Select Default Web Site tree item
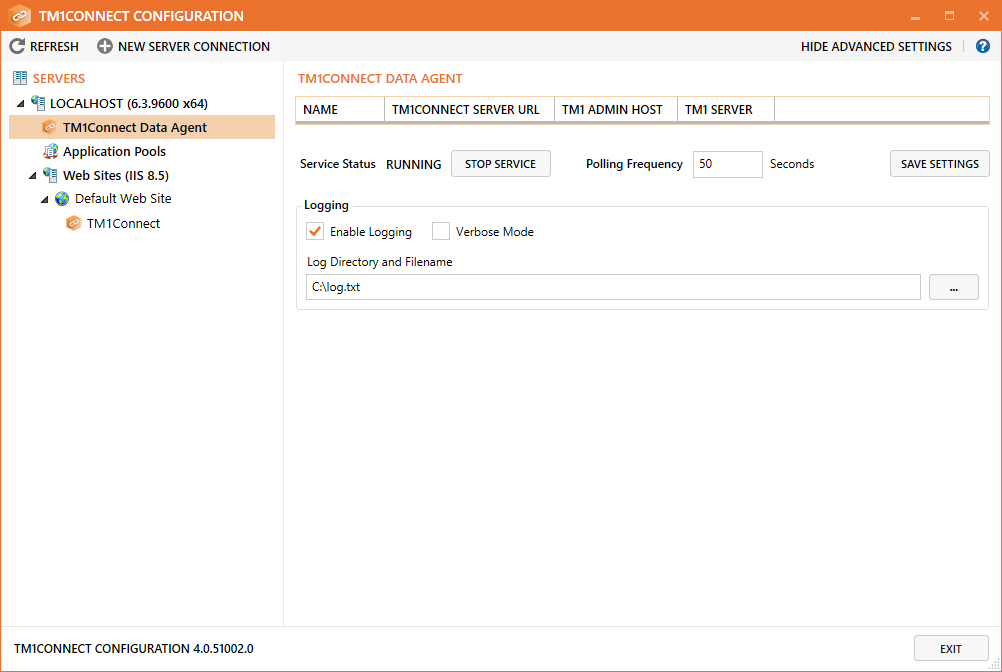The width and height of the screenshot is (1002, 672). coord(123,199)
